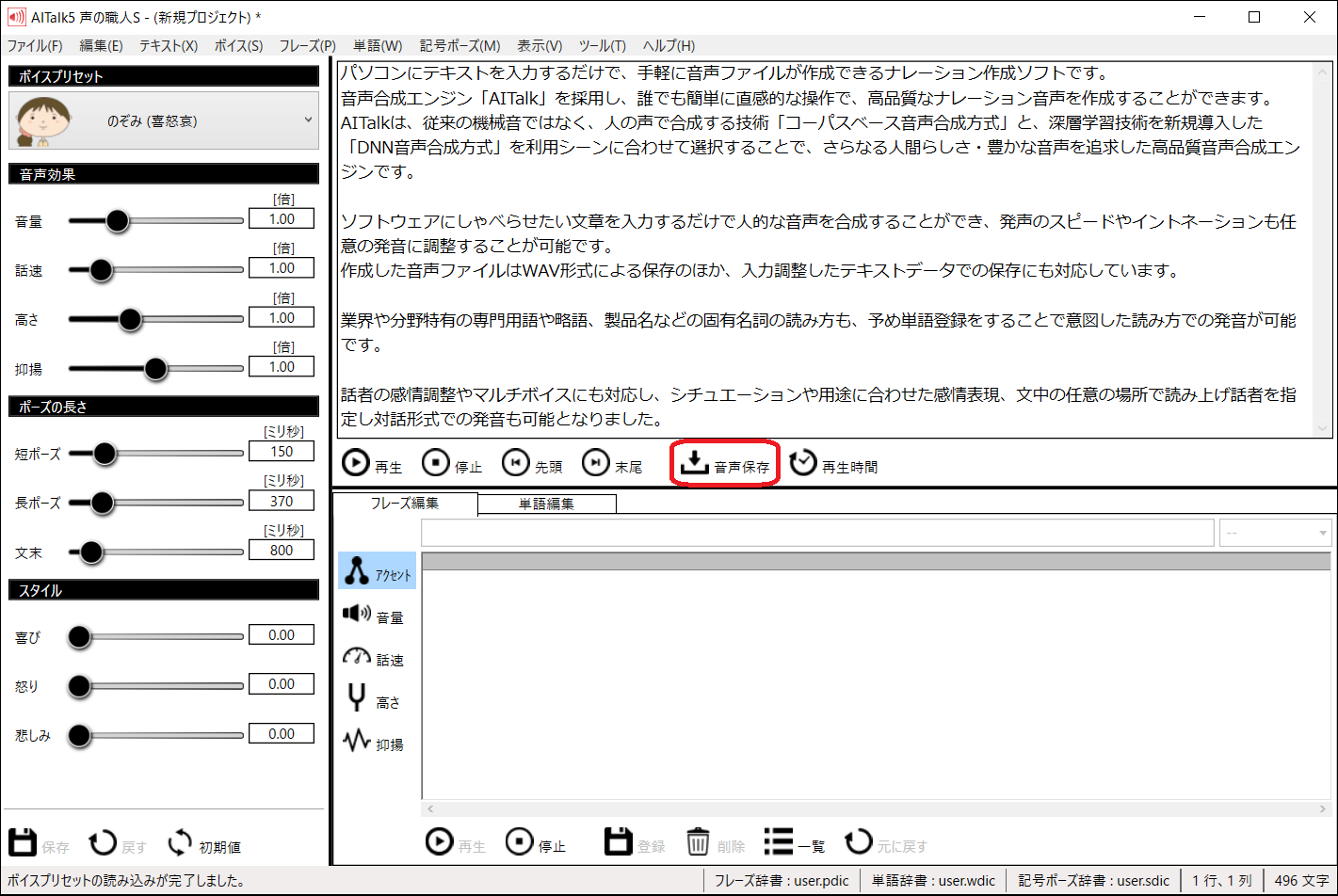Click the 1 行, 1 列 cursor position

pyautogui.click(x=1221, y=881)
